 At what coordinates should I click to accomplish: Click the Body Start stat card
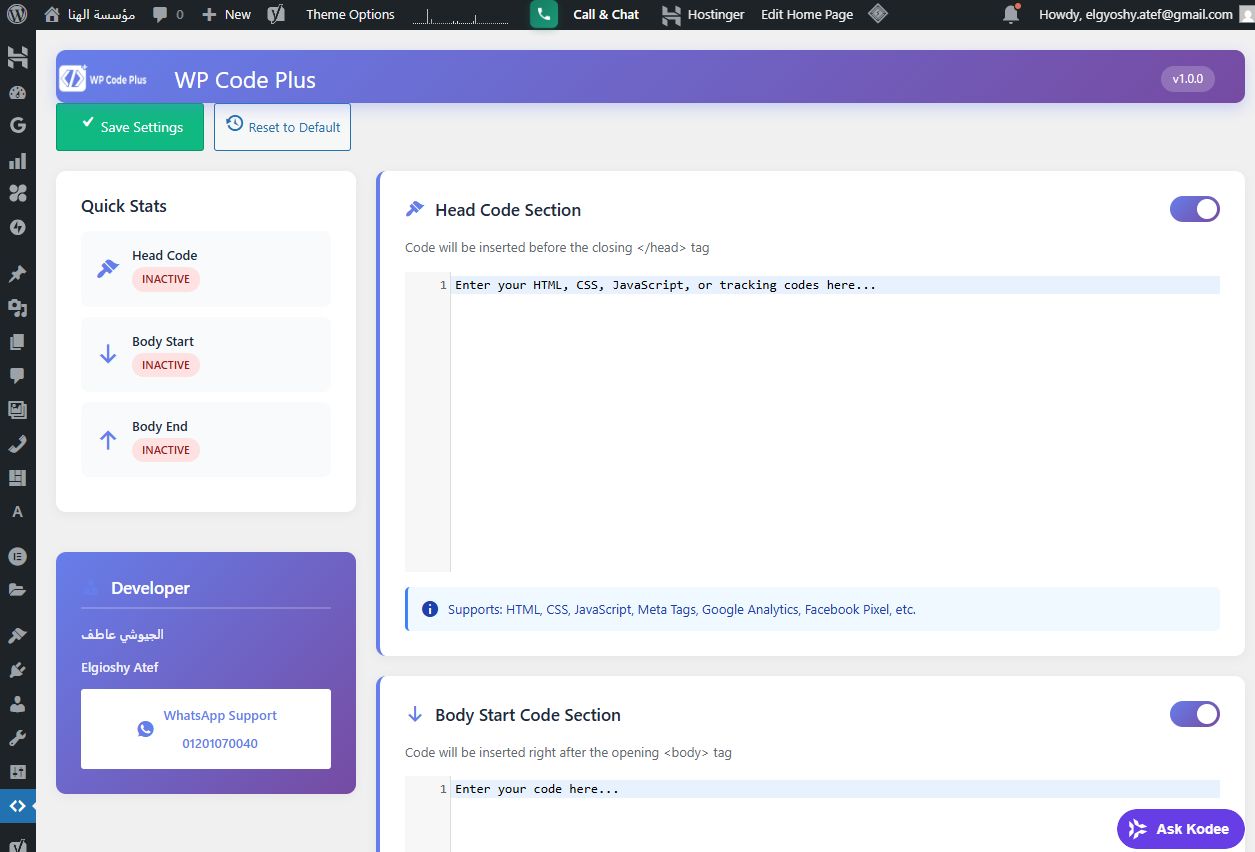206,354
